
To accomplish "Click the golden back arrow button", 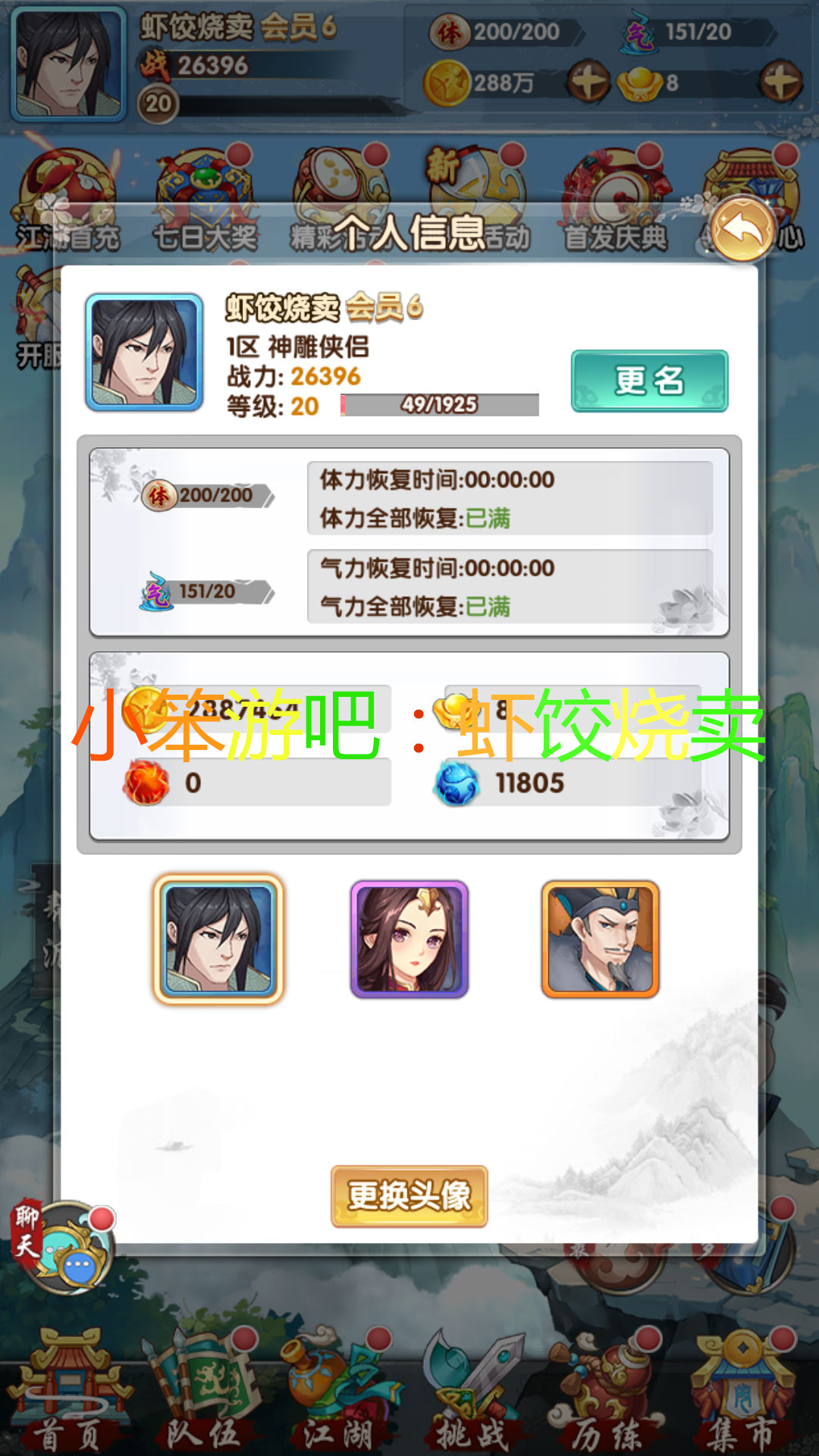I will coord(742,228).
